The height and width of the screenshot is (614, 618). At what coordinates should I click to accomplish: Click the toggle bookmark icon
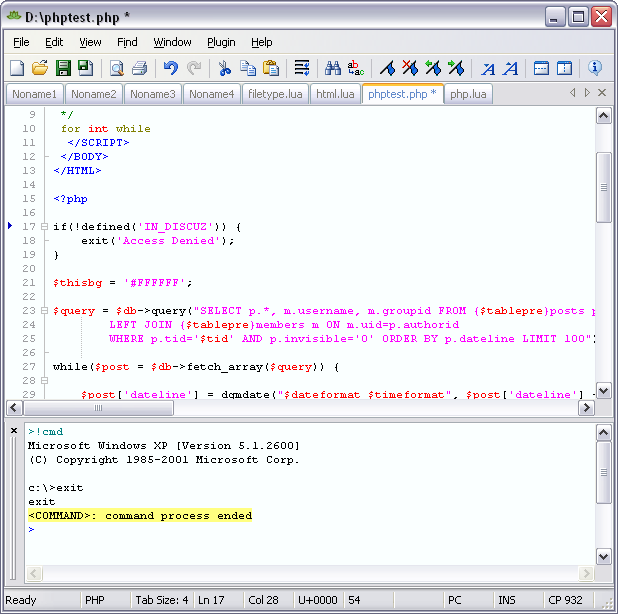tap(387, 68)
